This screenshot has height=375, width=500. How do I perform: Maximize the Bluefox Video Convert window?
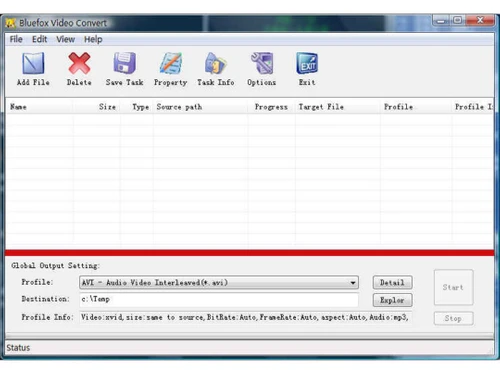pyautogui.click(x=458, y=21)
